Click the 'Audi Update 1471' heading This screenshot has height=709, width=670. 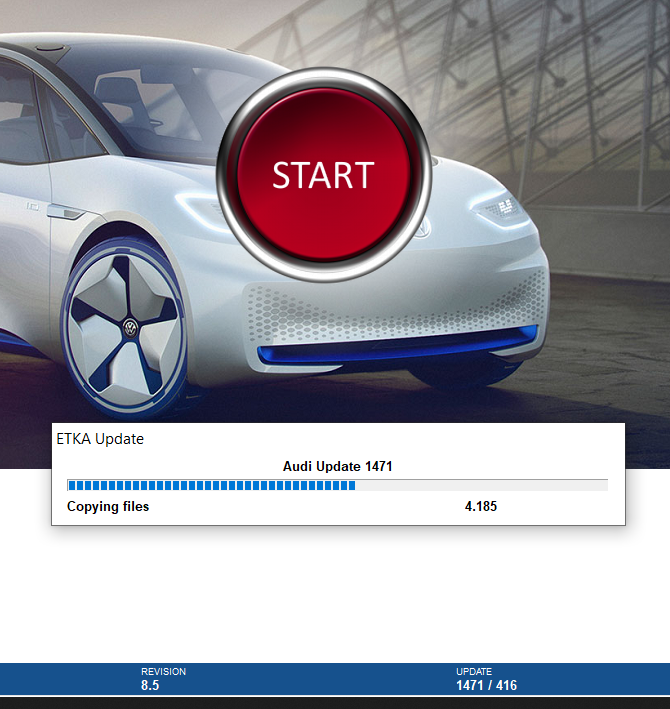337,466
